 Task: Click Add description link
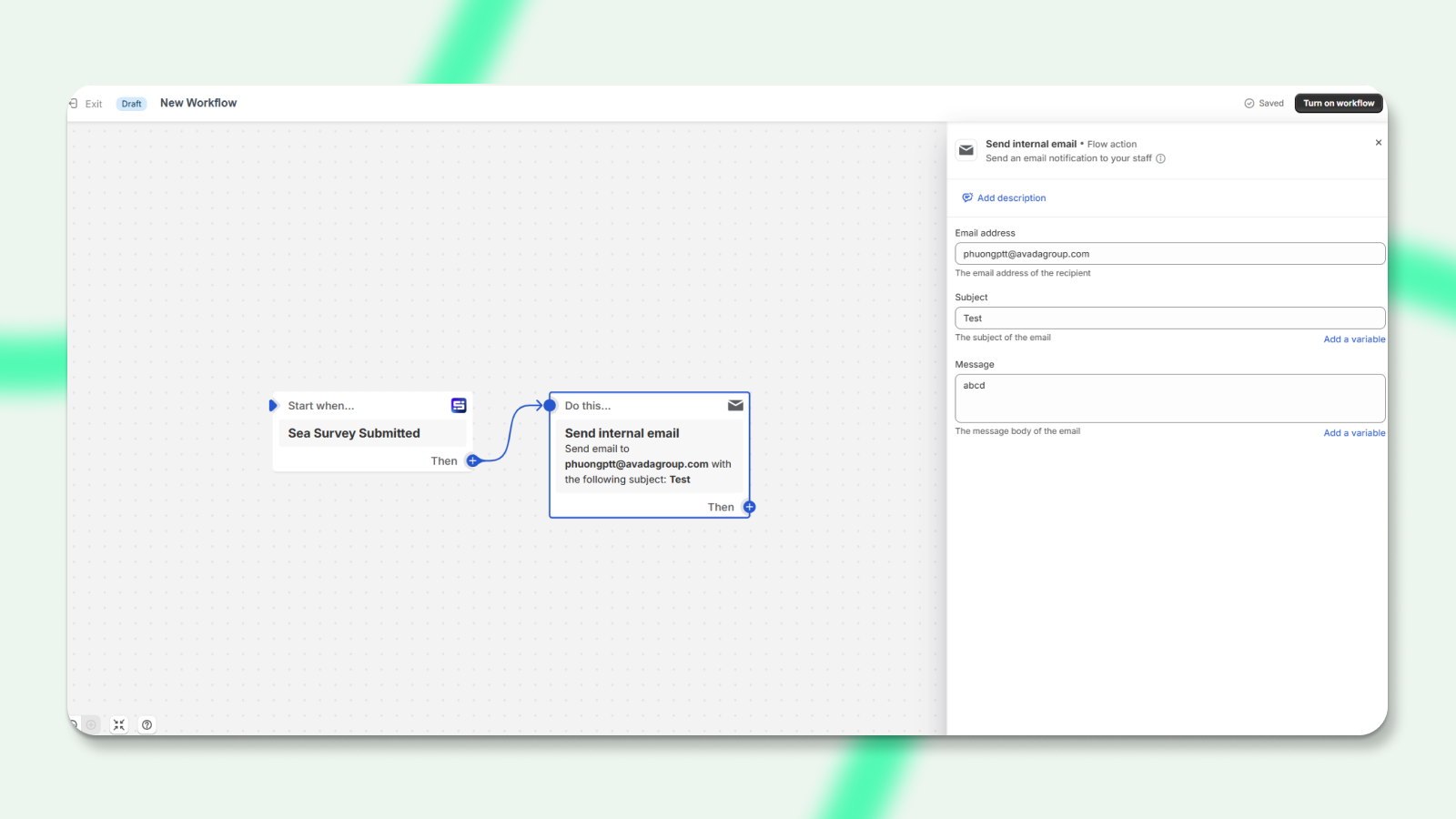[1010, 197]
